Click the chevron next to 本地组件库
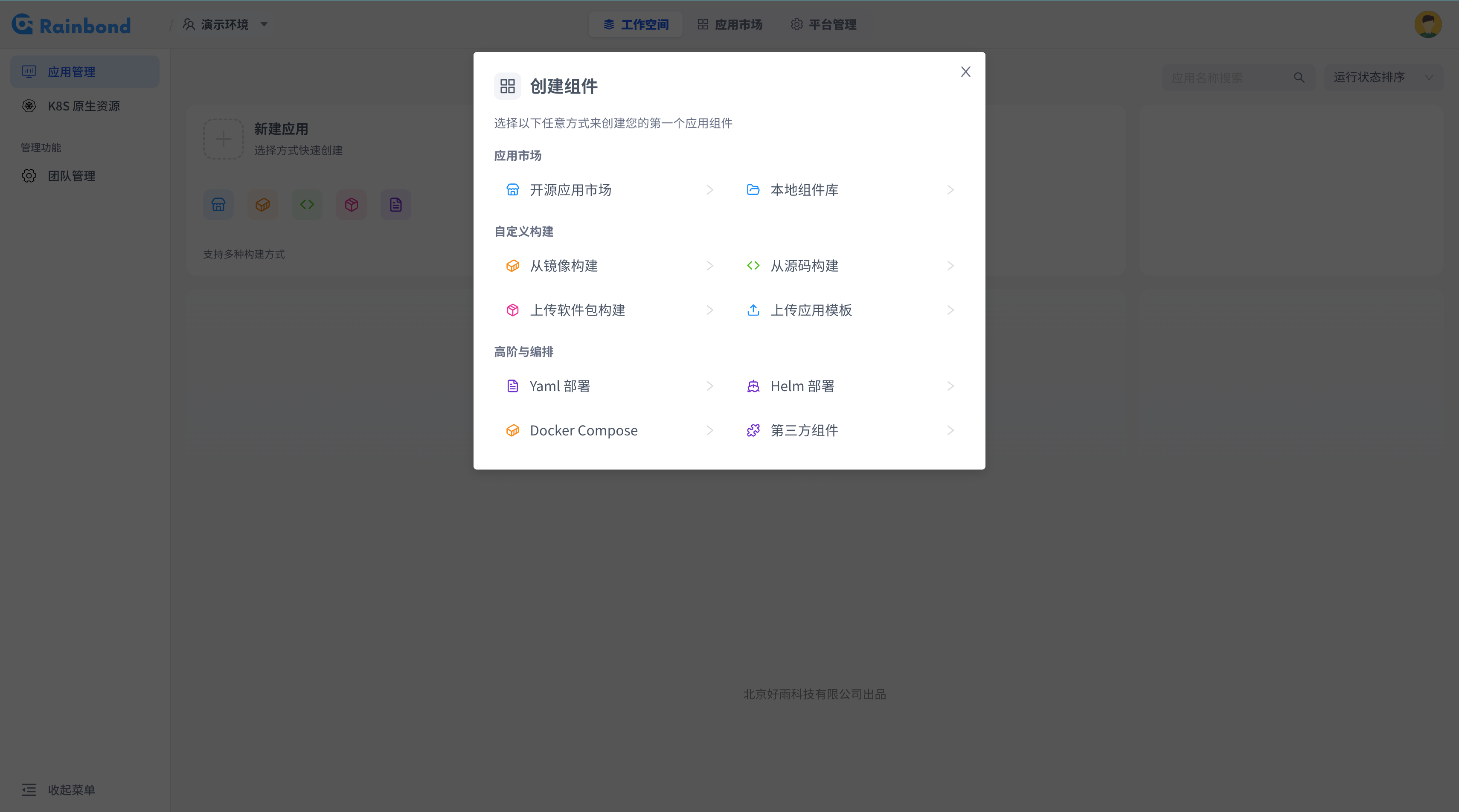 [951, 190]
